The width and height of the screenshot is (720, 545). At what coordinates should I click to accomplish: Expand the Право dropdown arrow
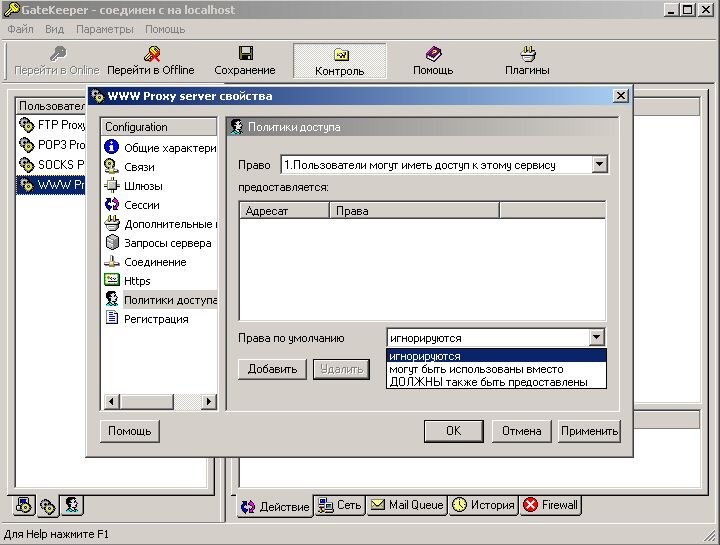point(599,164)
